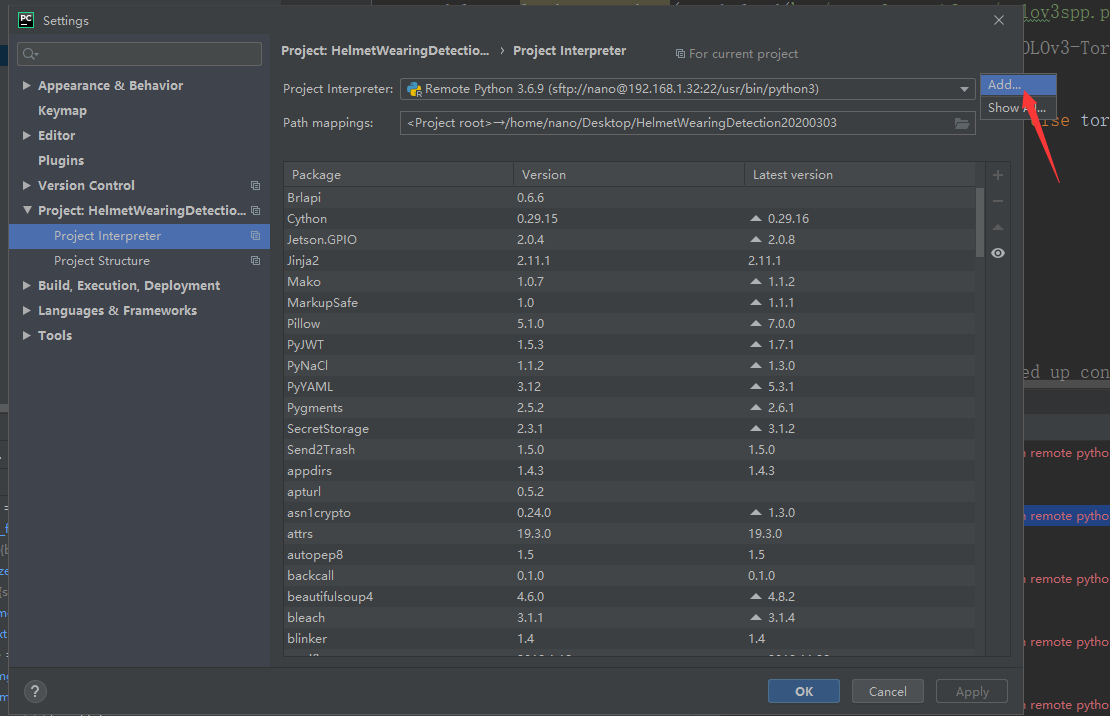Viewport: 1110px width, 716px height.
Task: Click the gear beside Project: HelmetWearingDetectio
Action: click(x=255, y=210)
